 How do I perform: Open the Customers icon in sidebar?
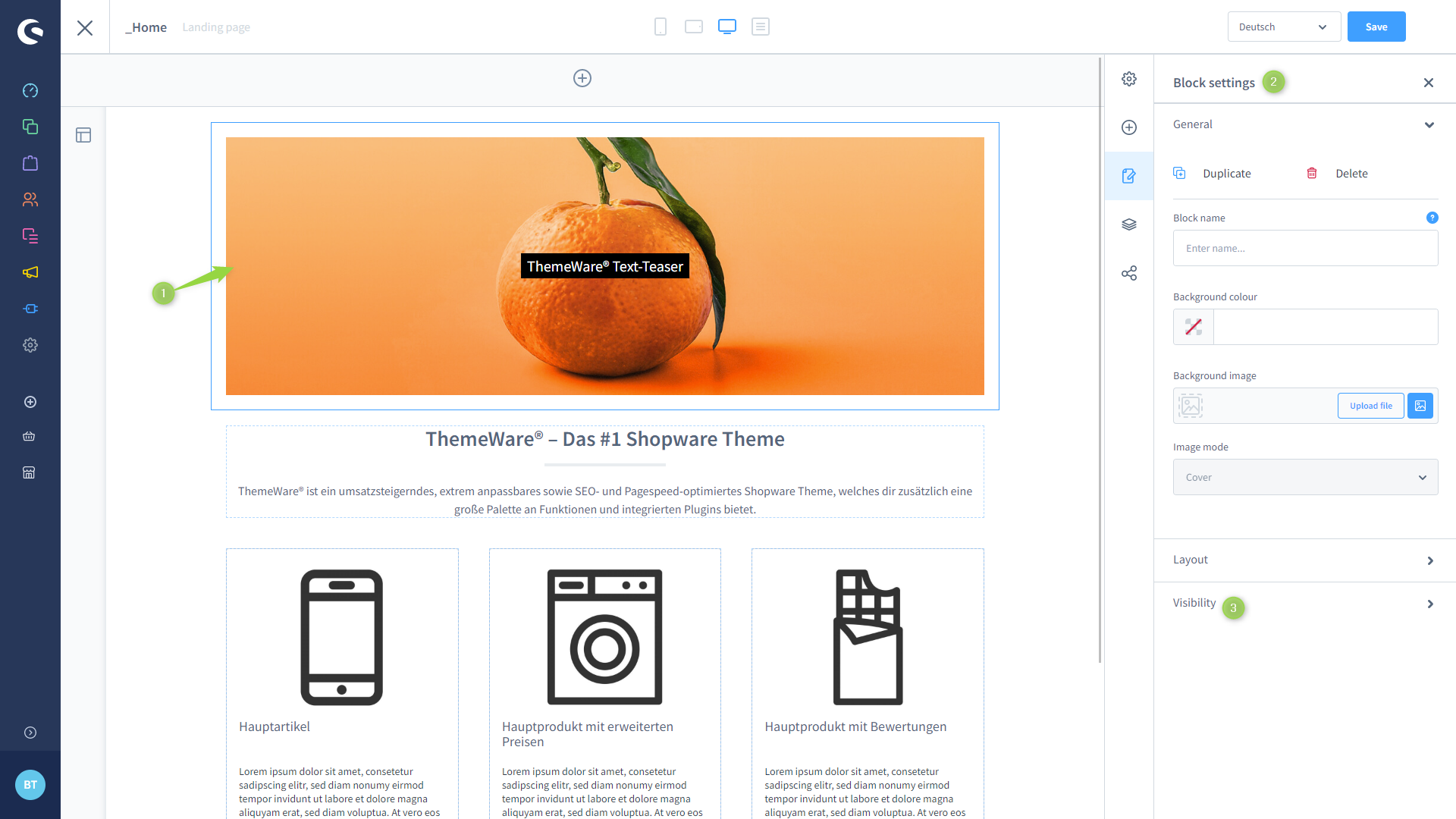pos(30,199)
